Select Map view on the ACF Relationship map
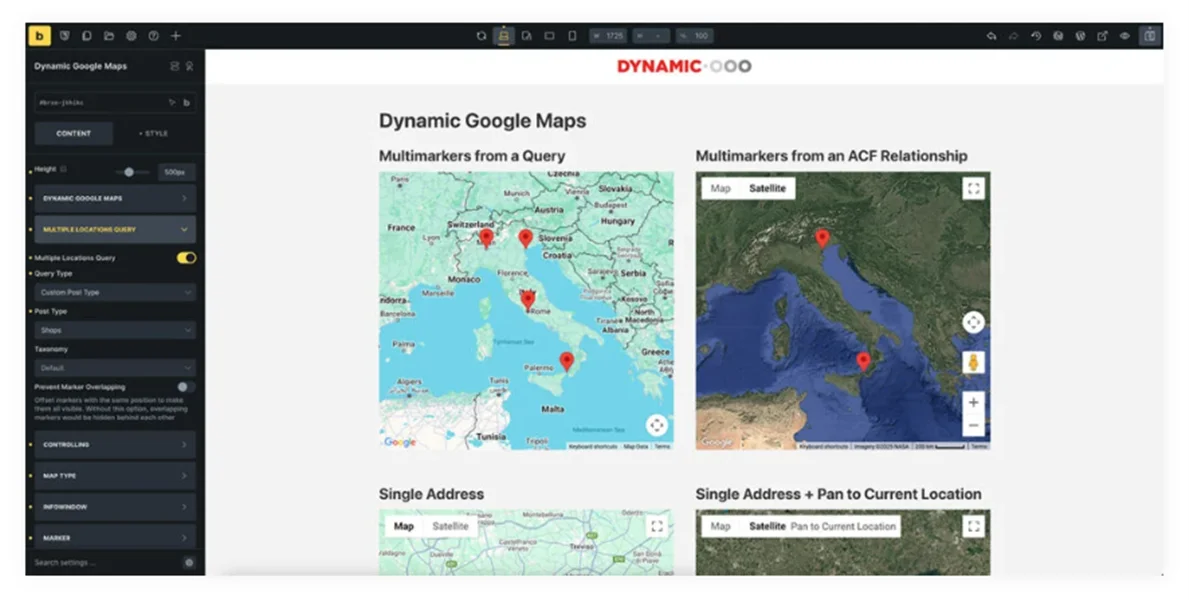 [x=720, y=188]
